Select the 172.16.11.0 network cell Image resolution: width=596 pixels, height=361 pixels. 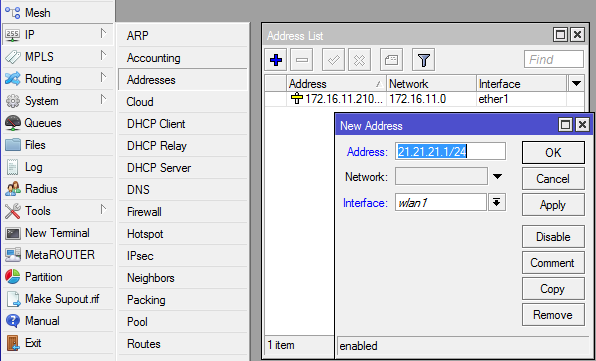pos(431,99)
